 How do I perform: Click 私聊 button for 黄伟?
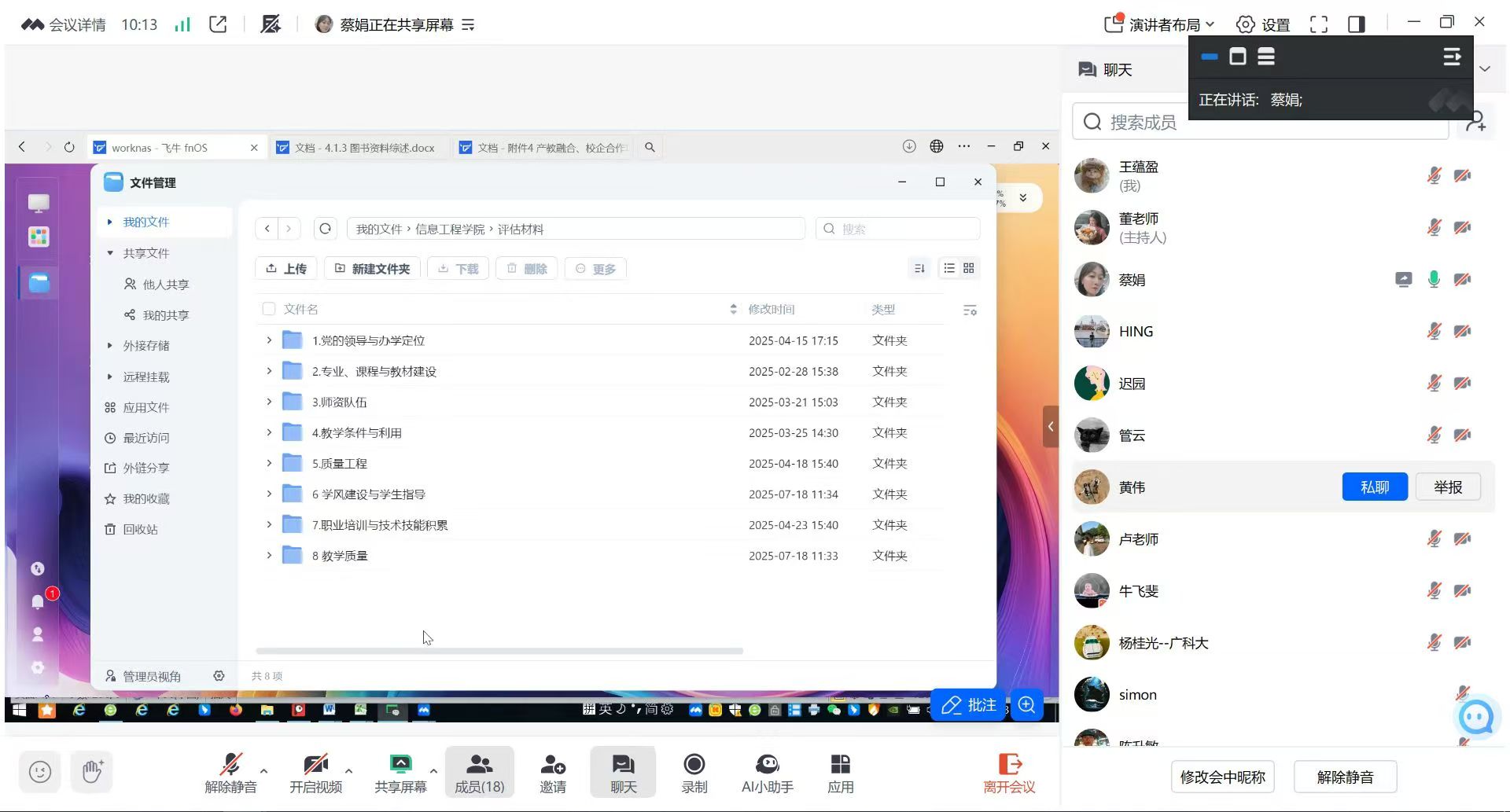1374,487
